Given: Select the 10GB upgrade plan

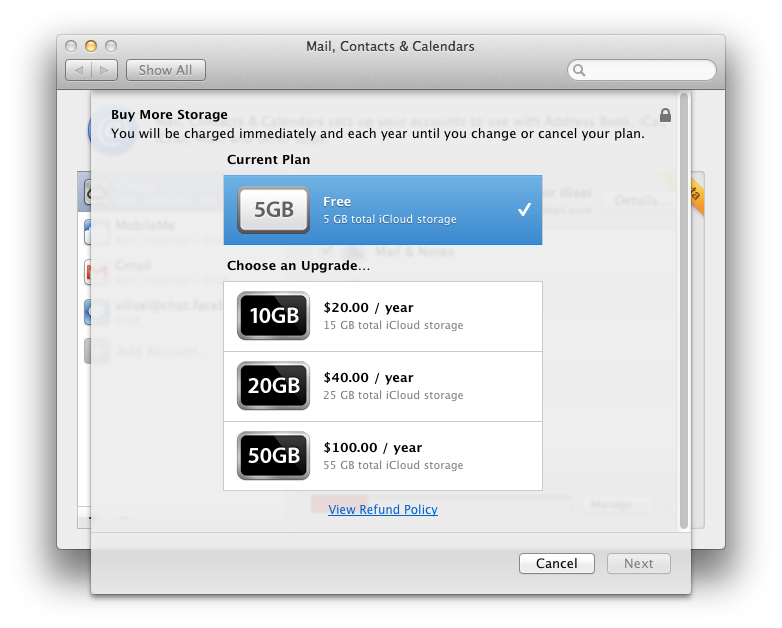Looking at the screenshot, I should click(383, 316).
